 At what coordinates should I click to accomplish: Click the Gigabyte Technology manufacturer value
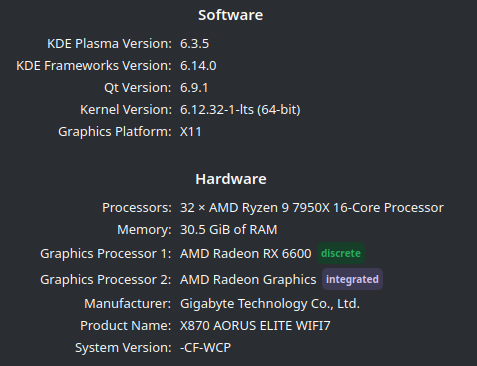coord(270,304)
